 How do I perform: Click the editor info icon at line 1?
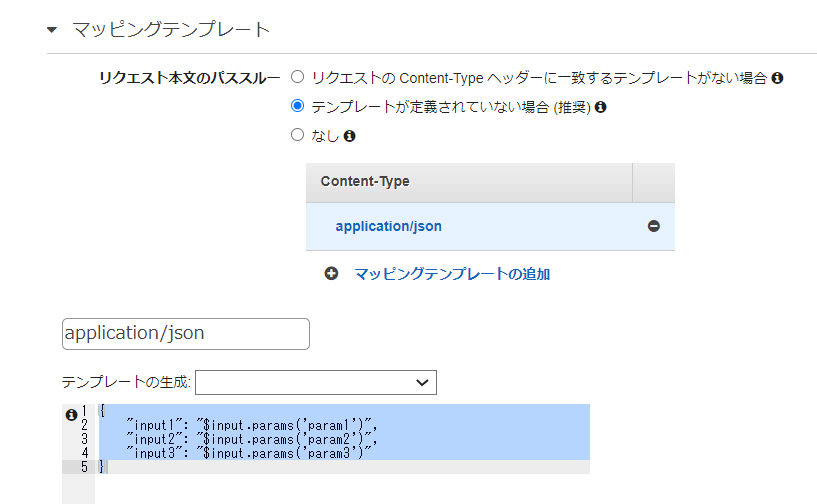click(x=71, y=415)
